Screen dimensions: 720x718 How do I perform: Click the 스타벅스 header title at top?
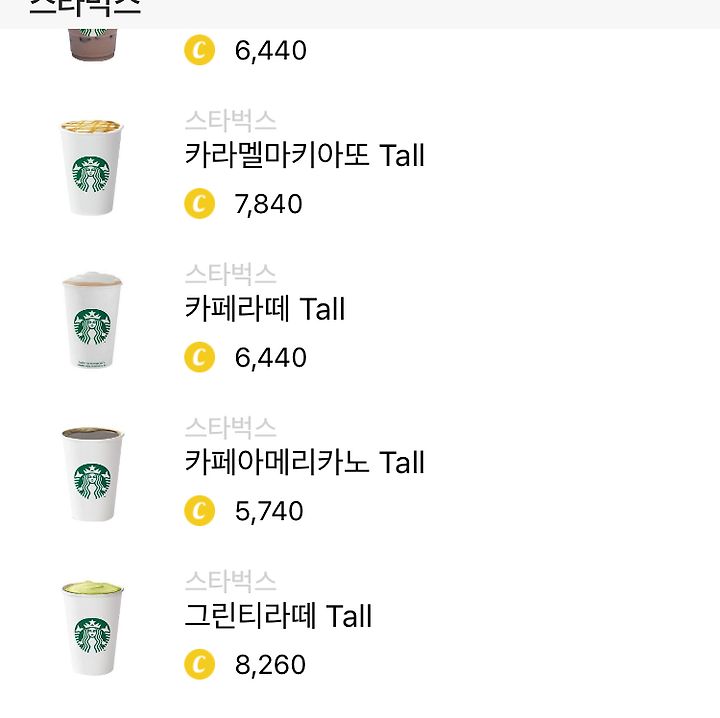pyautogui.click(x=85, y=8)
